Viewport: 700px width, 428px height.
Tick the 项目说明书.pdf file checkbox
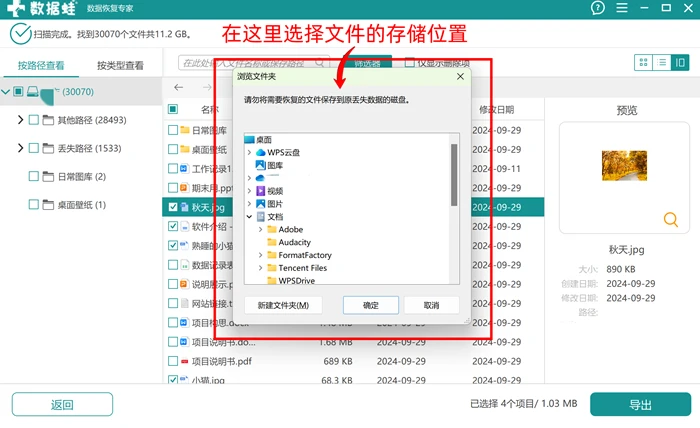pyautogui.click(x=173, y=361)
